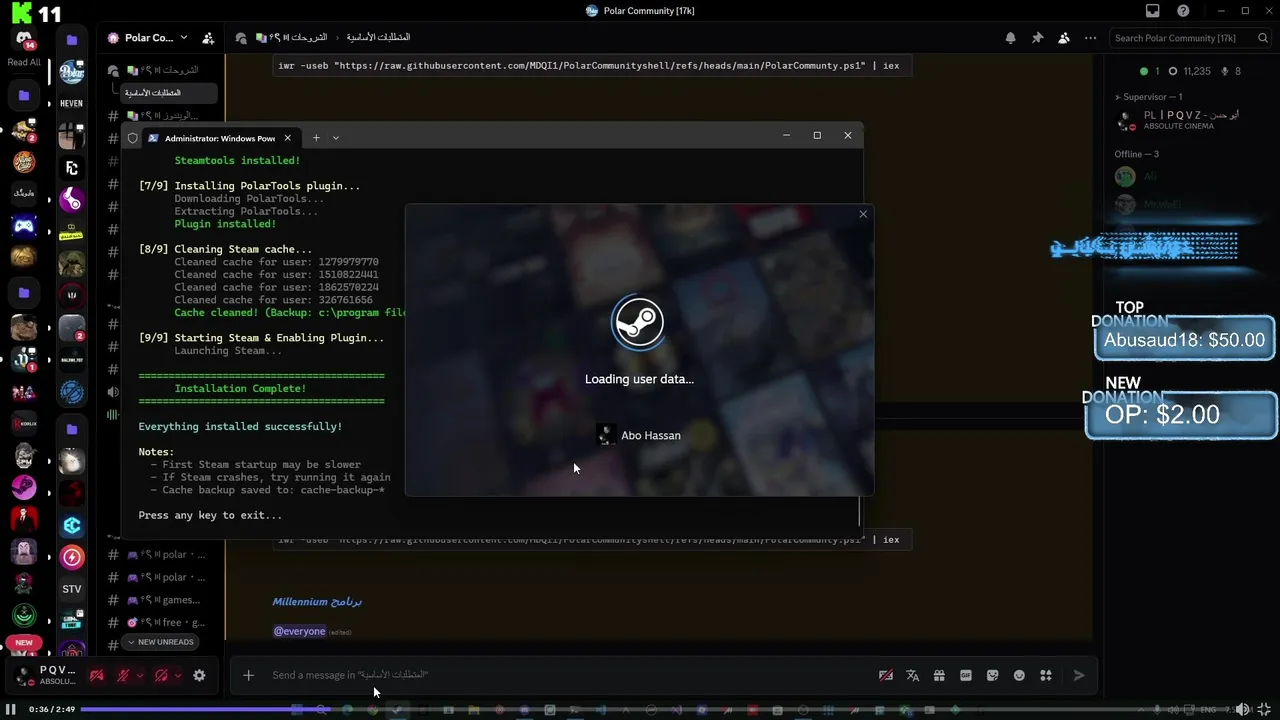
Task: Open the Discord inbox icon
Action: [x=1153, y=11]
